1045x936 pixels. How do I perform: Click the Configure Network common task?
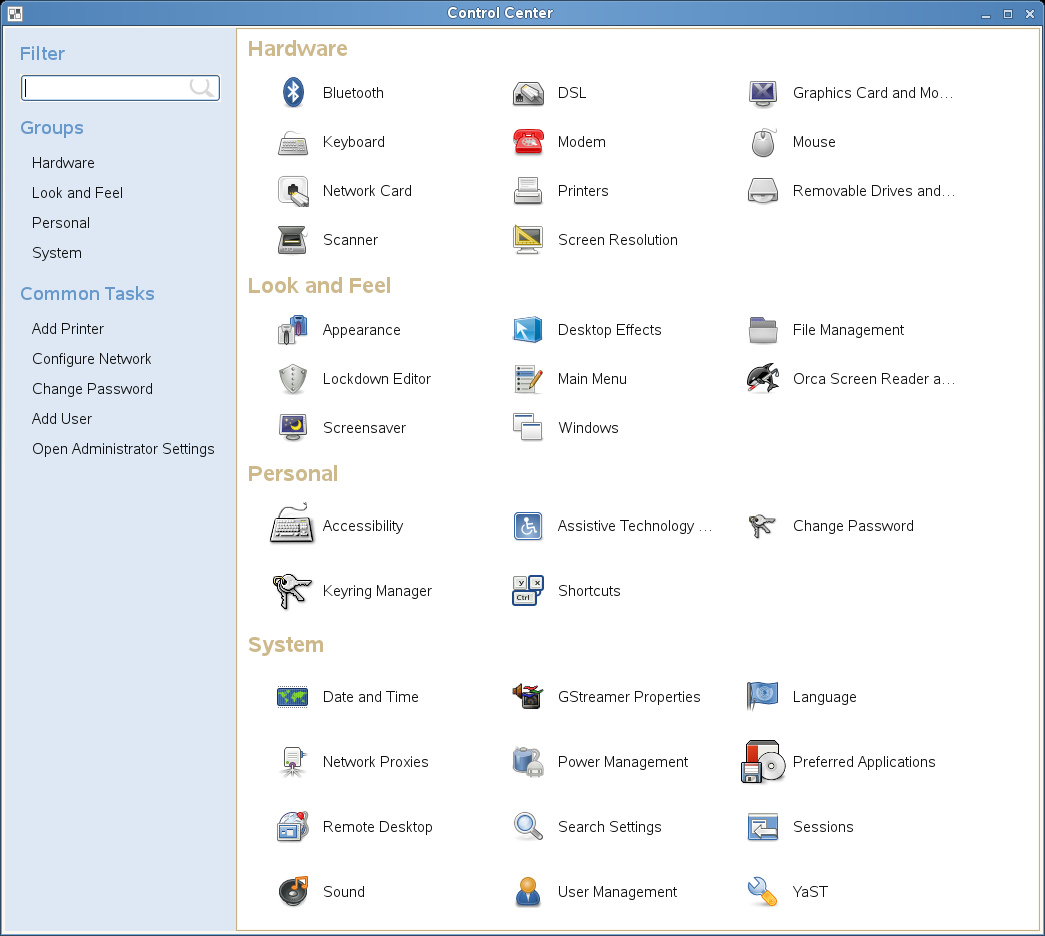coord(92,359)
